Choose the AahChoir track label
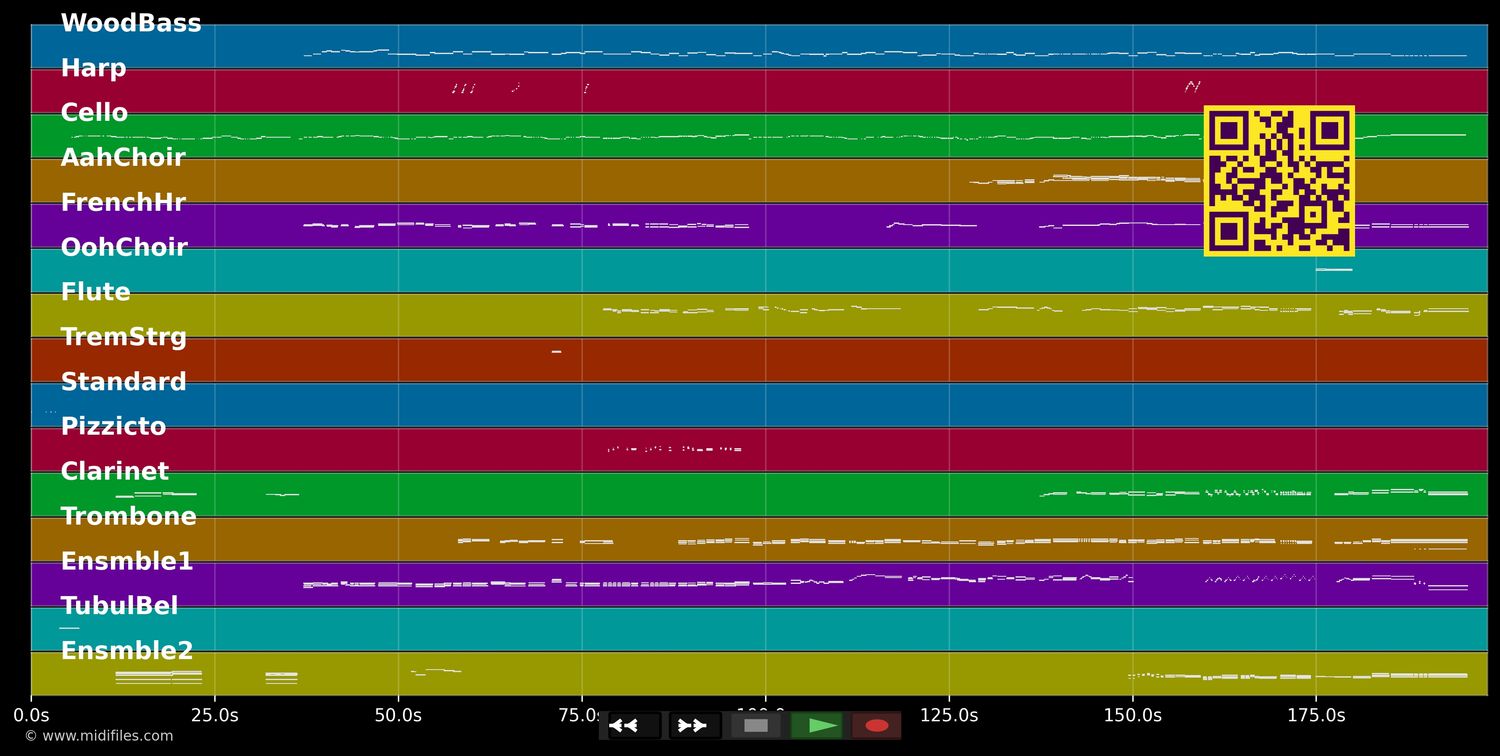 tap(123, 158)
